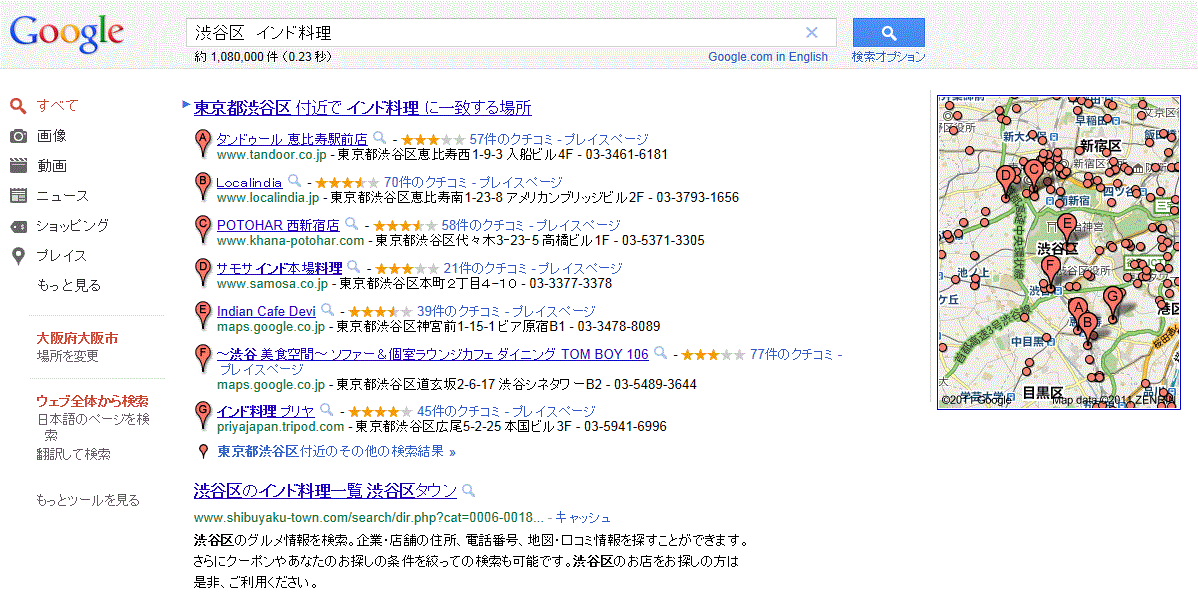Click marker G pin in results list

tap(203, 415)
